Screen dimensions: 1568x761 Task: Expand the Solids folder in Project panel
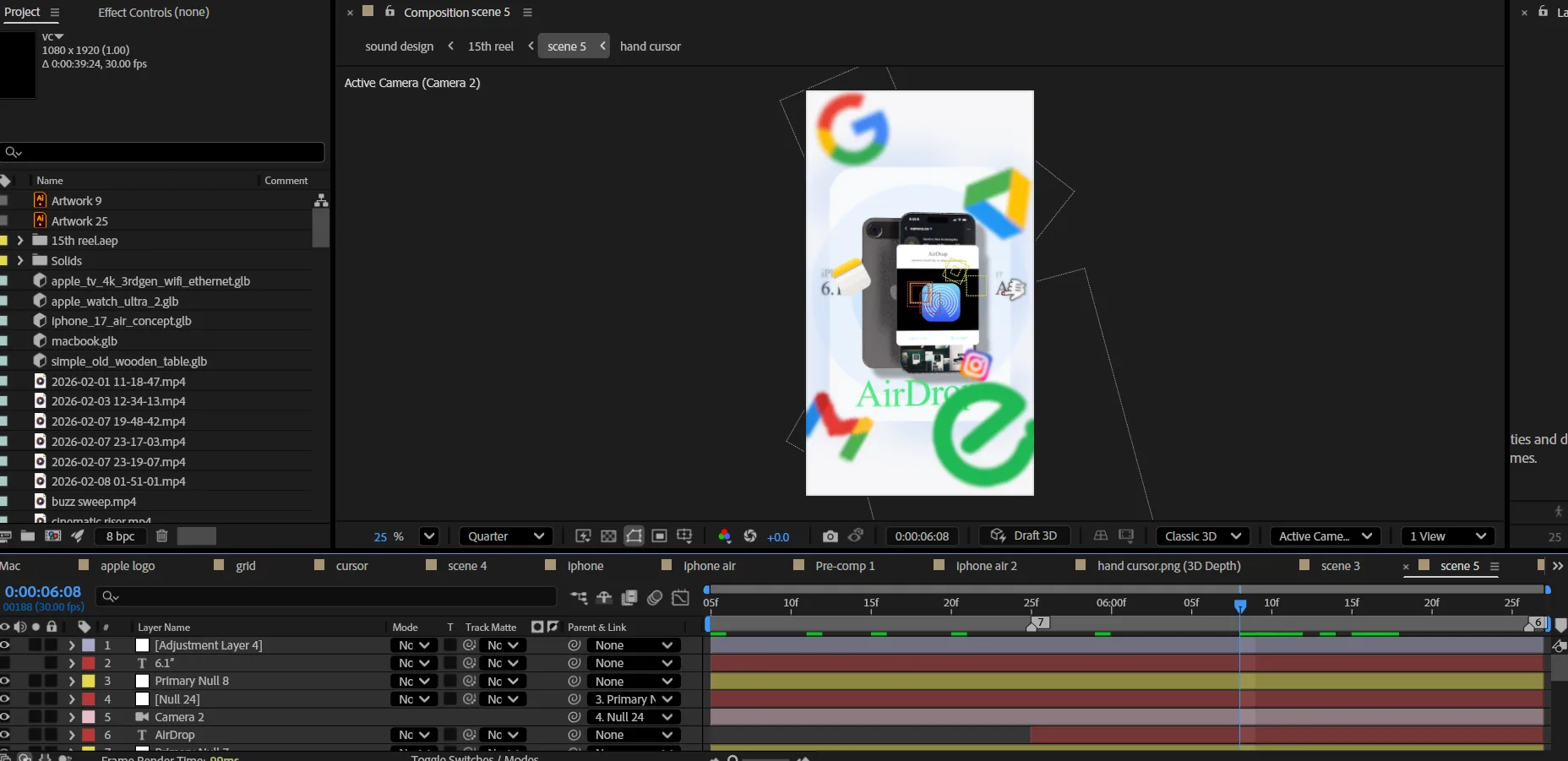tap(20, 260)
